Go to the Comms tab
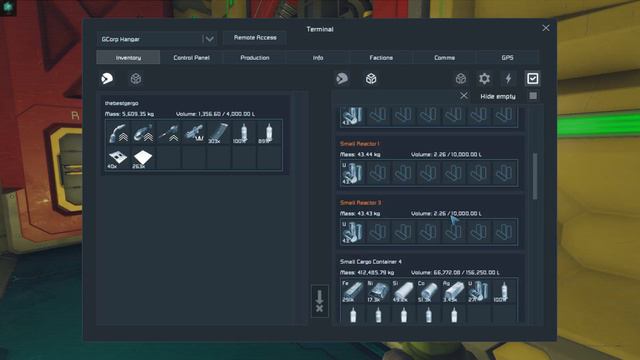640x360 pixels. tap(444, 58)
